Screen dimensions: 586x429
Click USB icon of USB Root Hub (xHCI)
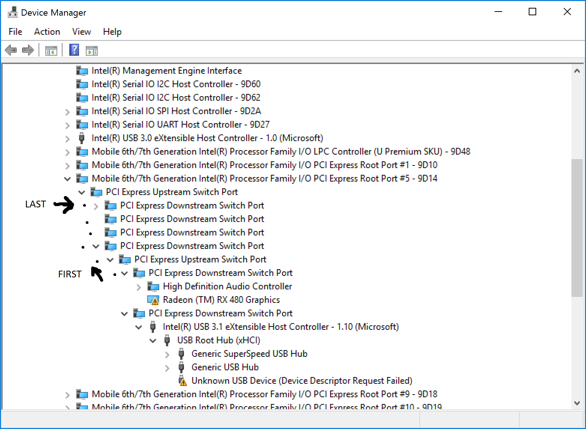click(167, 340)
